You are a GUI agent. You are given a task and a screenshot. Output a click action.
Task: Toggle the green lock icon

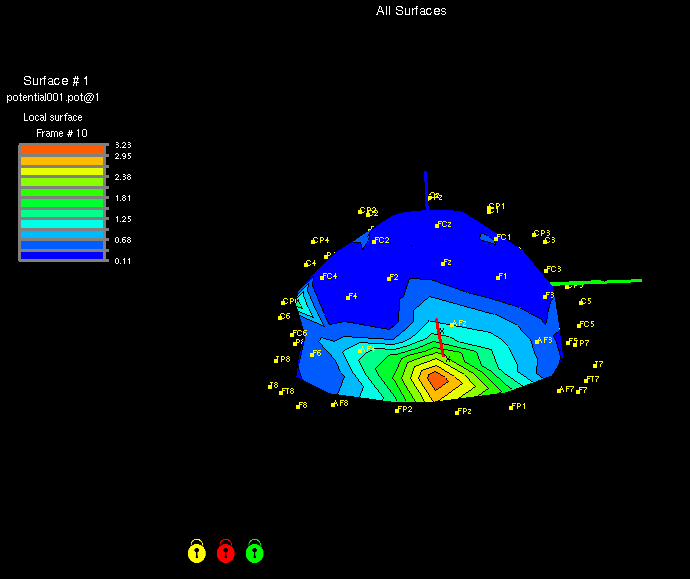[255, 551]
